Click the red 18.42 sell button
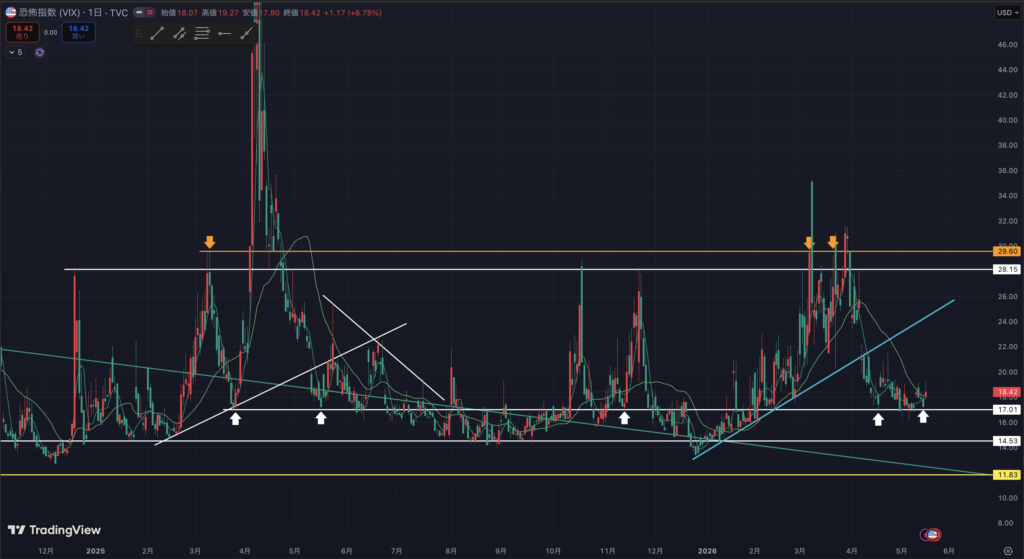The image size is (1024, 559). coord(22,32)
